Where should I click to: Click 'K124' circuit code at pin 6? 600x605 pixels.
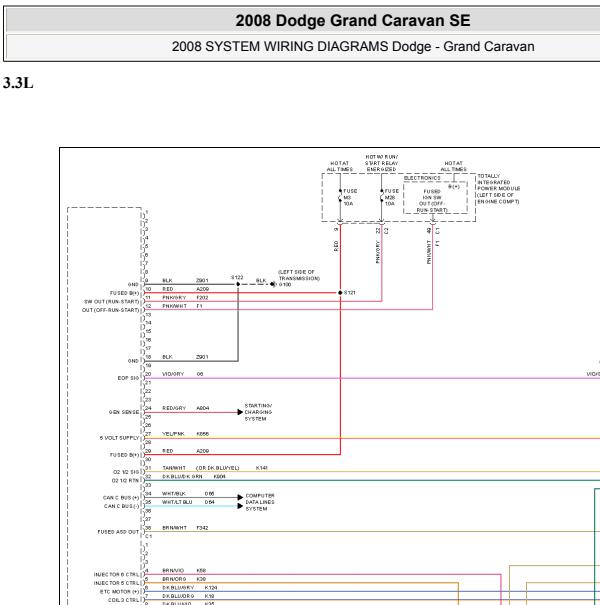click(211, 587)
